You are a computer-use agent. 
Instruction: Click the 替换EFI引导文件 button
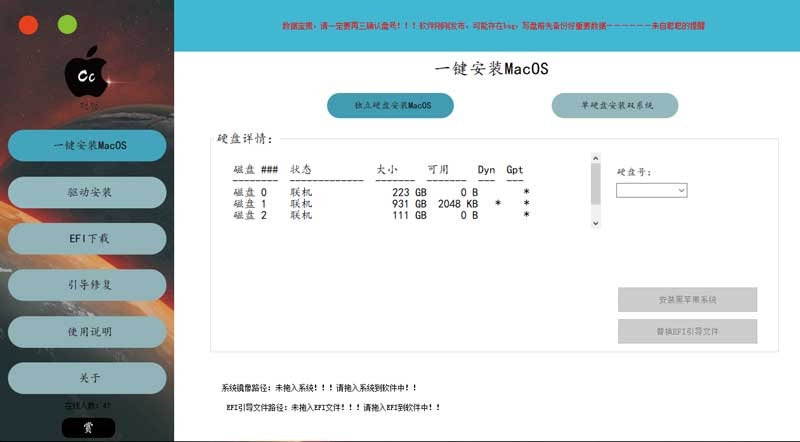[687, 332]
